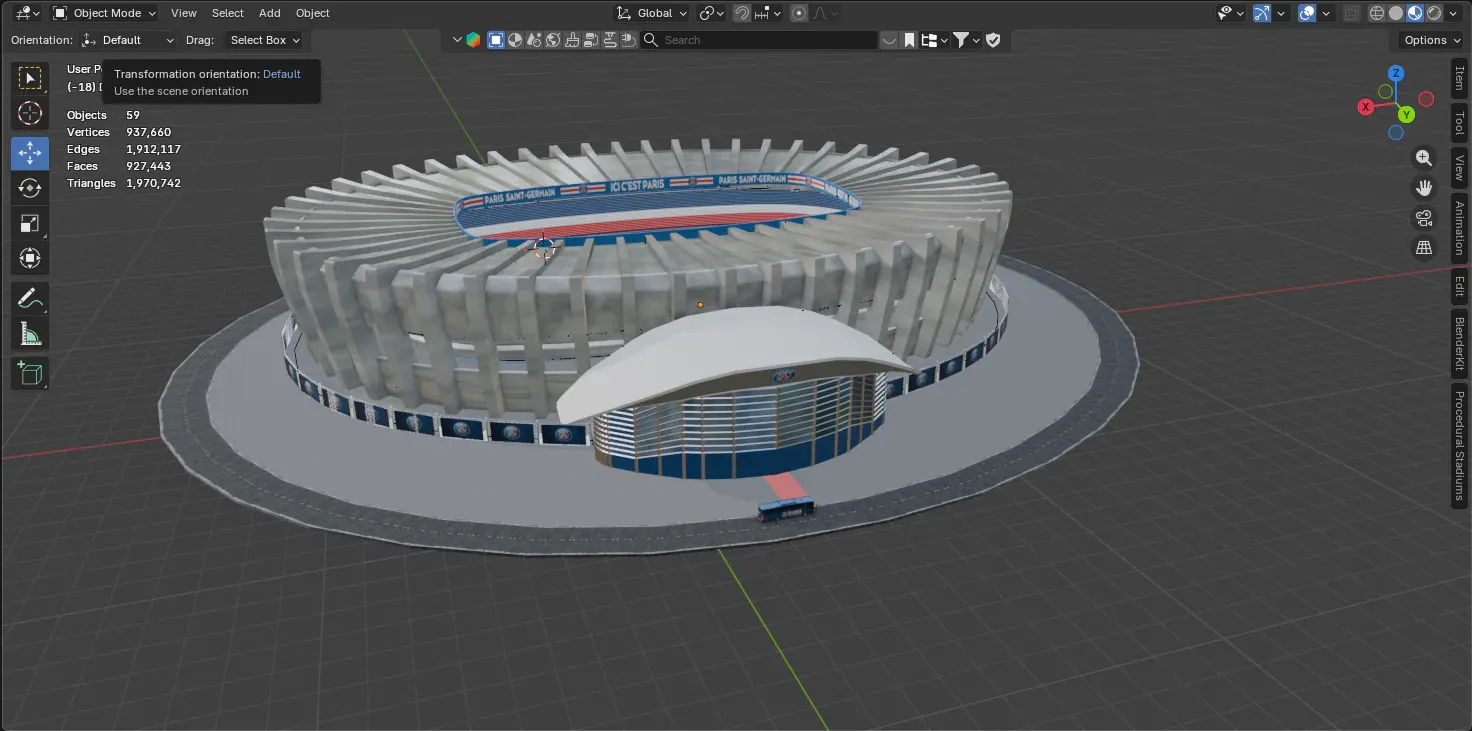The image size is (1472, 731).
Task: Select the Select Box tool
Action: click(x=30, y=78)
